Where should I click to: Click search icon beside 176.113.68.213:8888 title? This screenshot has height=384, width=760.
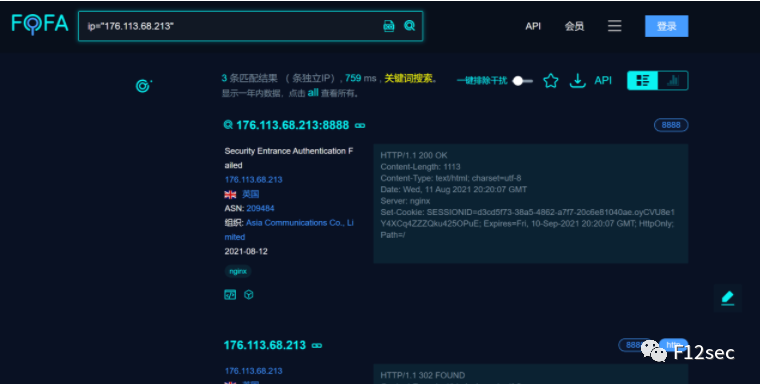point(228,125)
